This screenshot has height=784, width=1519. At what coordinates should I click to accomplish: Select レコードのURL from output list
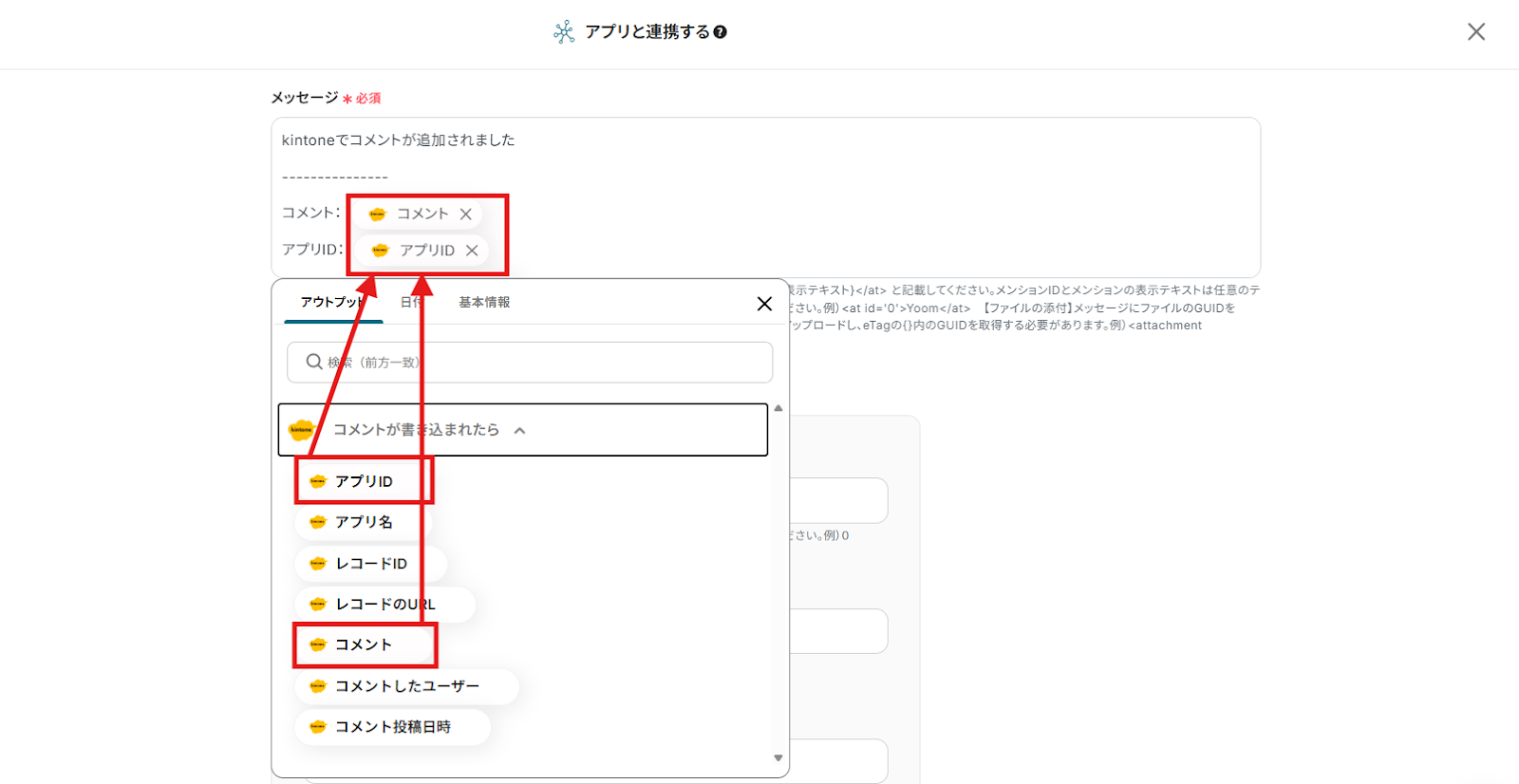pyautogui.click(x=384, y=605)
